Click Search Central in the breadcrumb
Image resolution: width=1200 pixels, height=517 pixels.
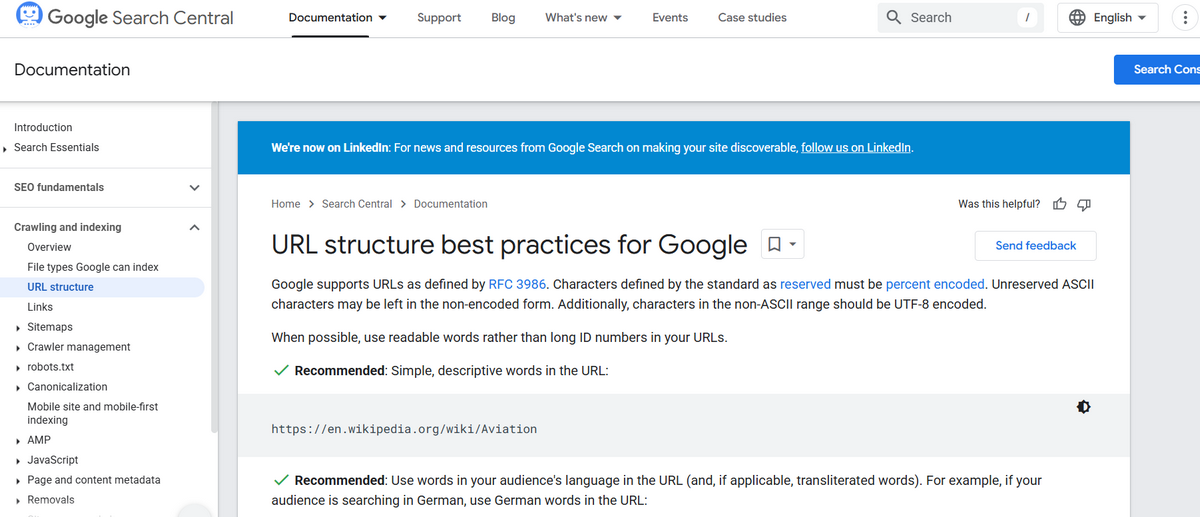point(357,204)
